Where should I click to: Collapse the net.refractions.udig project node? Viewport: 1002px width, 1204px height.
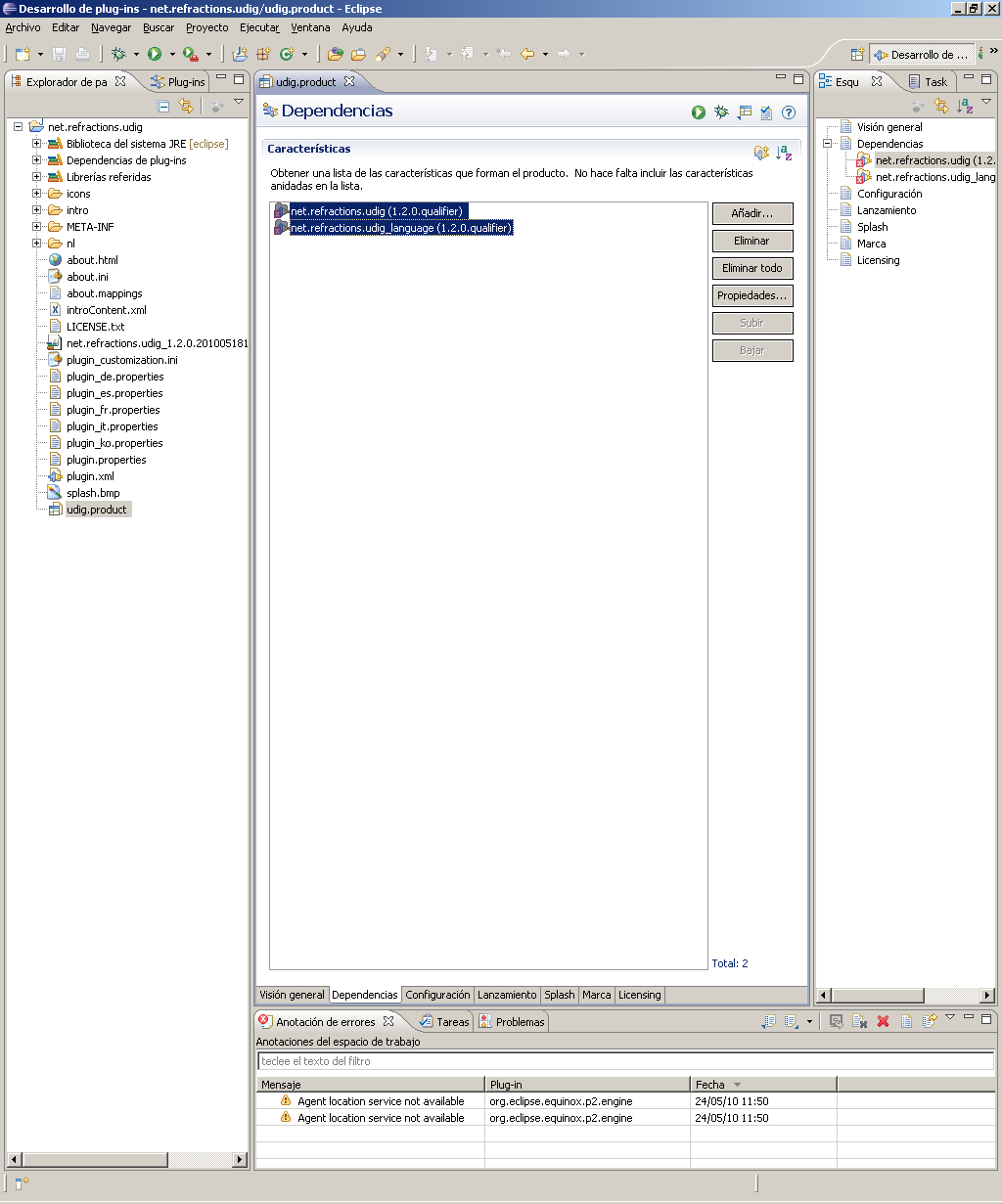(x=18, y=127)
